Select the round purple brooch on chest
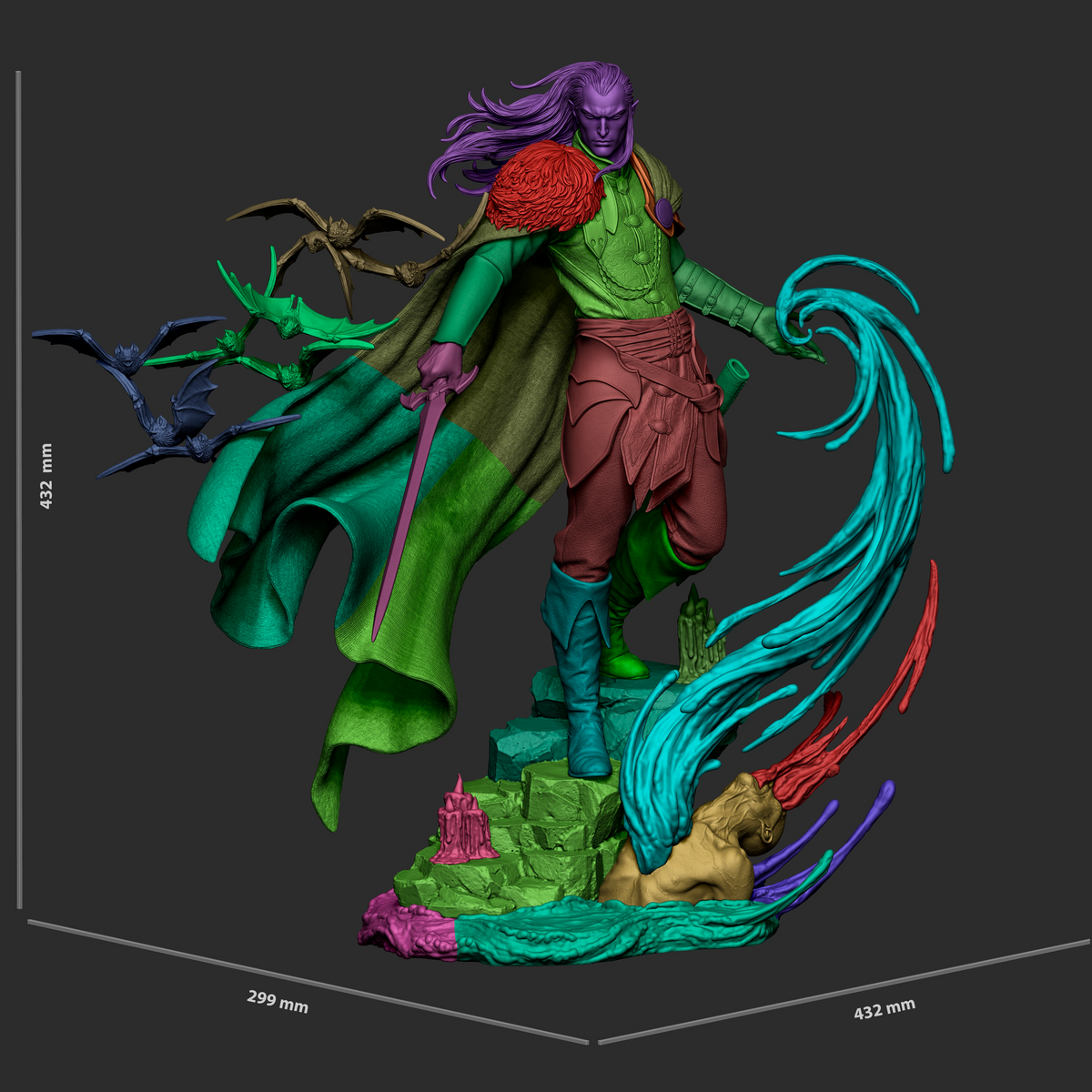Viewport: 1092px width, 1092px height. pyautogui.click(x=664, y=213)
